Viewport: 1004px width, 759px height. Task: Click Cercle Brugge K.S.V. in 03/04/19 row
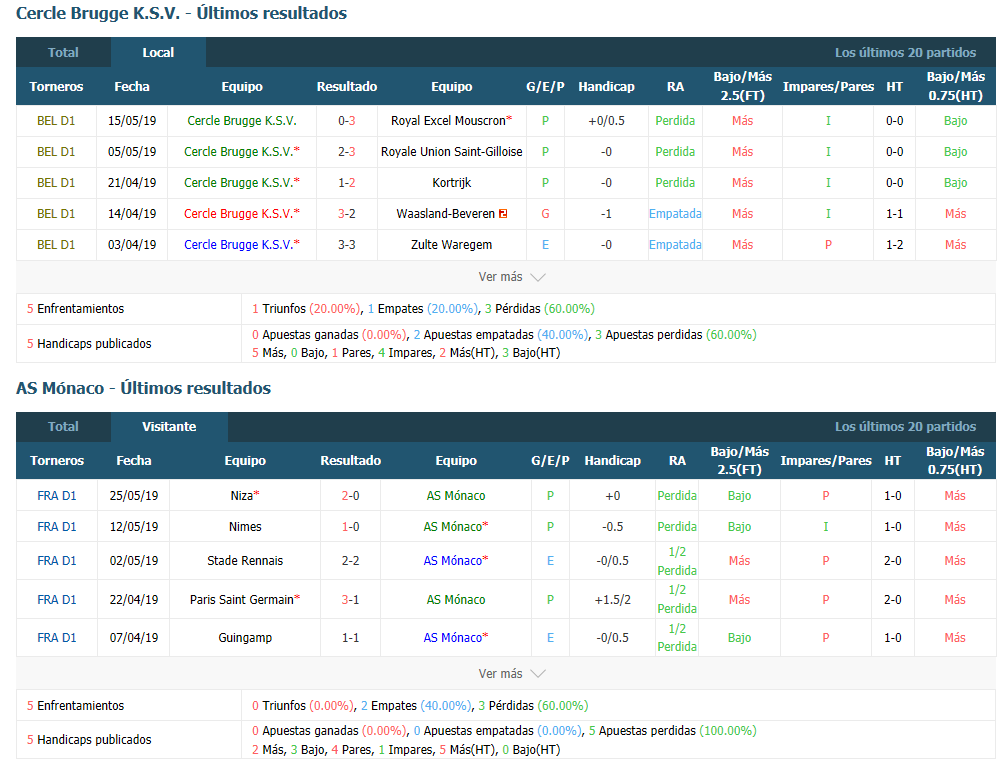(239, 245)
